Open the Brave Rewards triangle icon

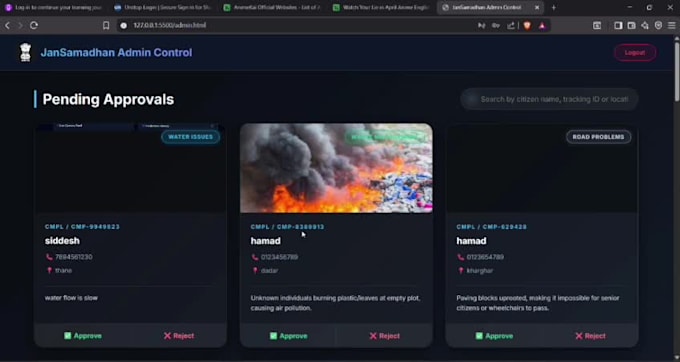(542, 26)
